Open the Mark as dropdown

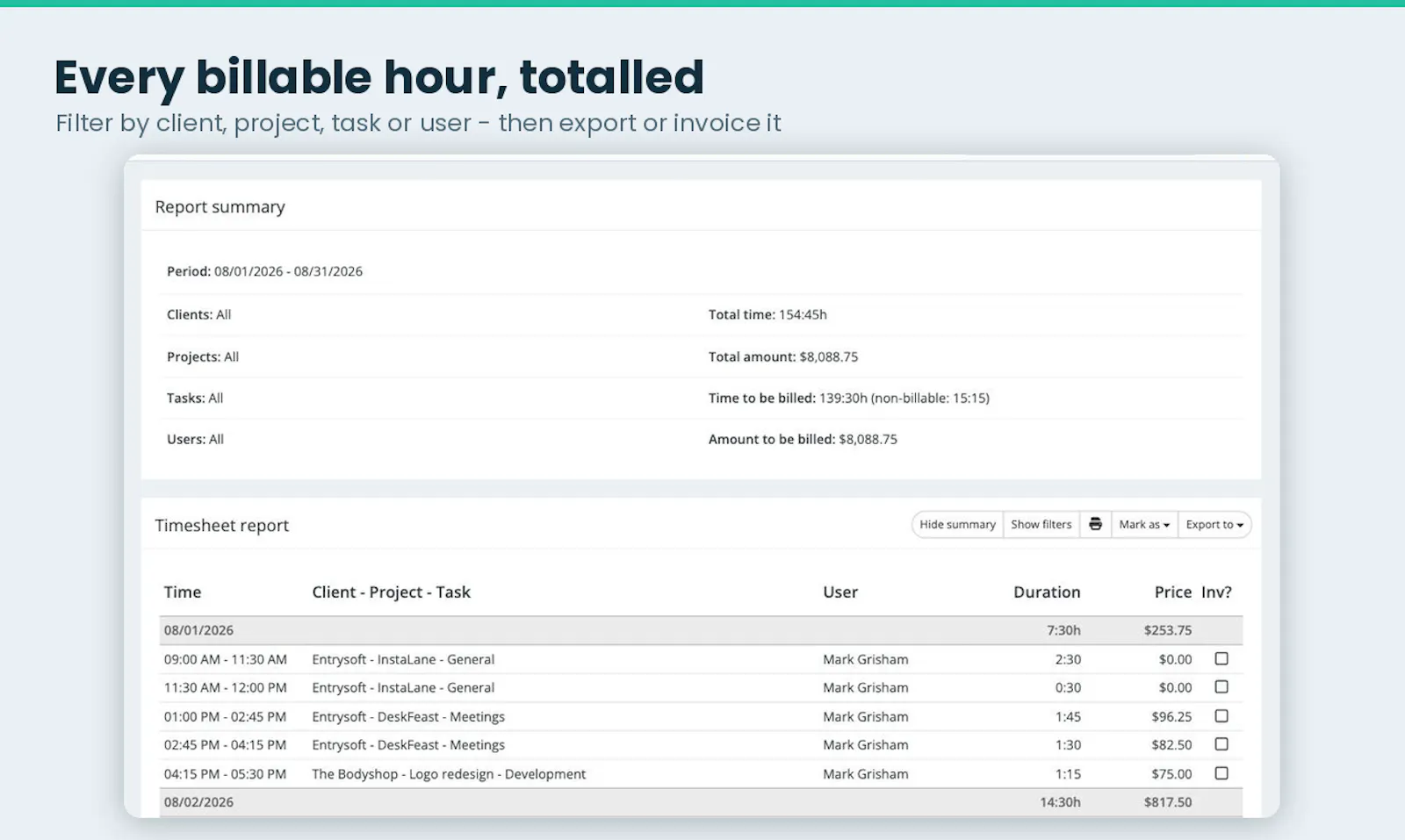pyautogui.click(x=1144, y=524)
